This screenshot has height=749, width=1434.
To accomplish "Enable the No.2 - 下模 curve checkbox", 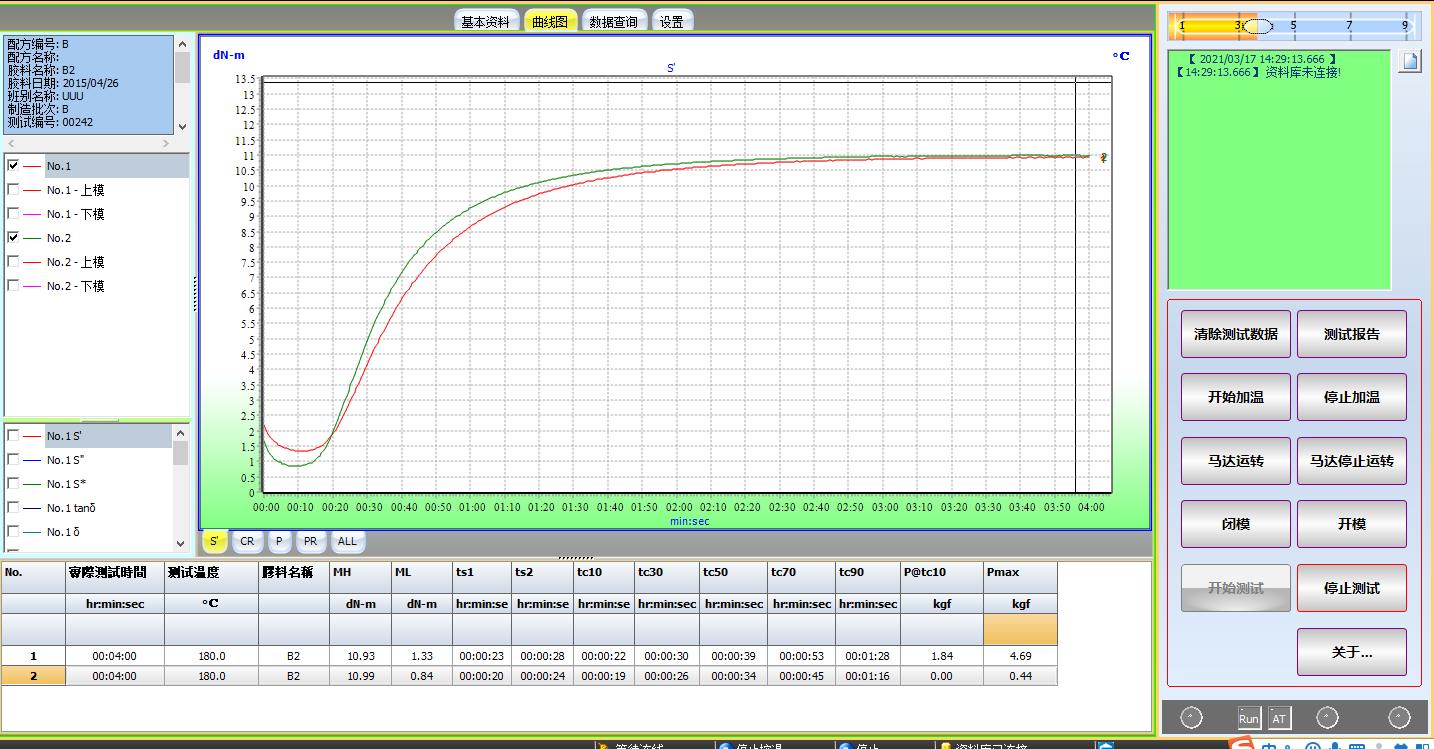I will [13, 286].
